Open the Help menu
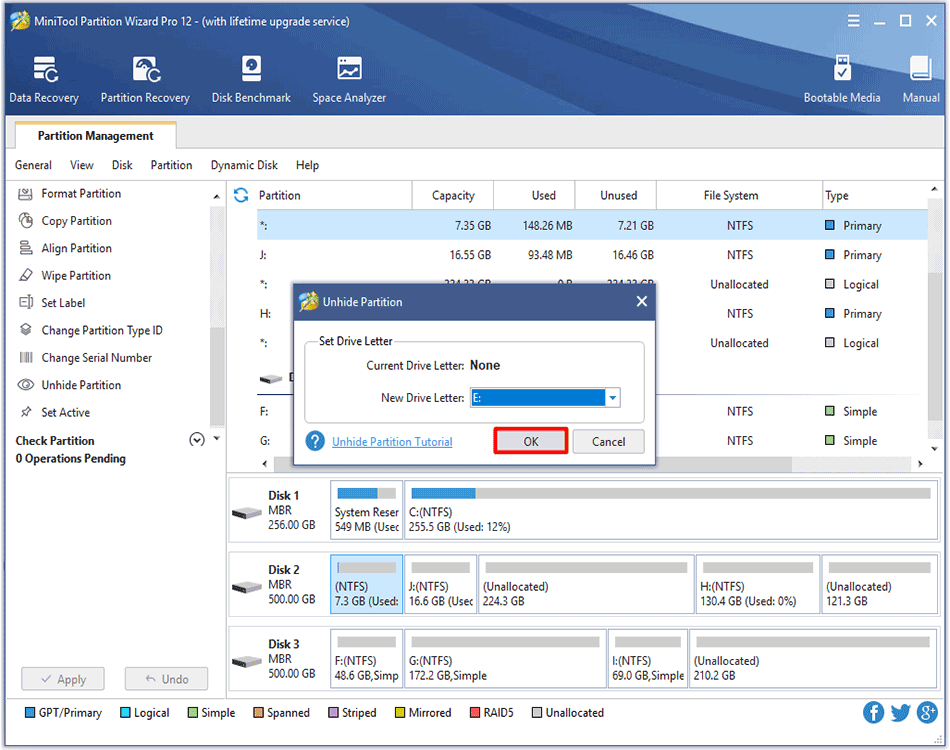The image size is (950, 750). [x=307, y=165]
